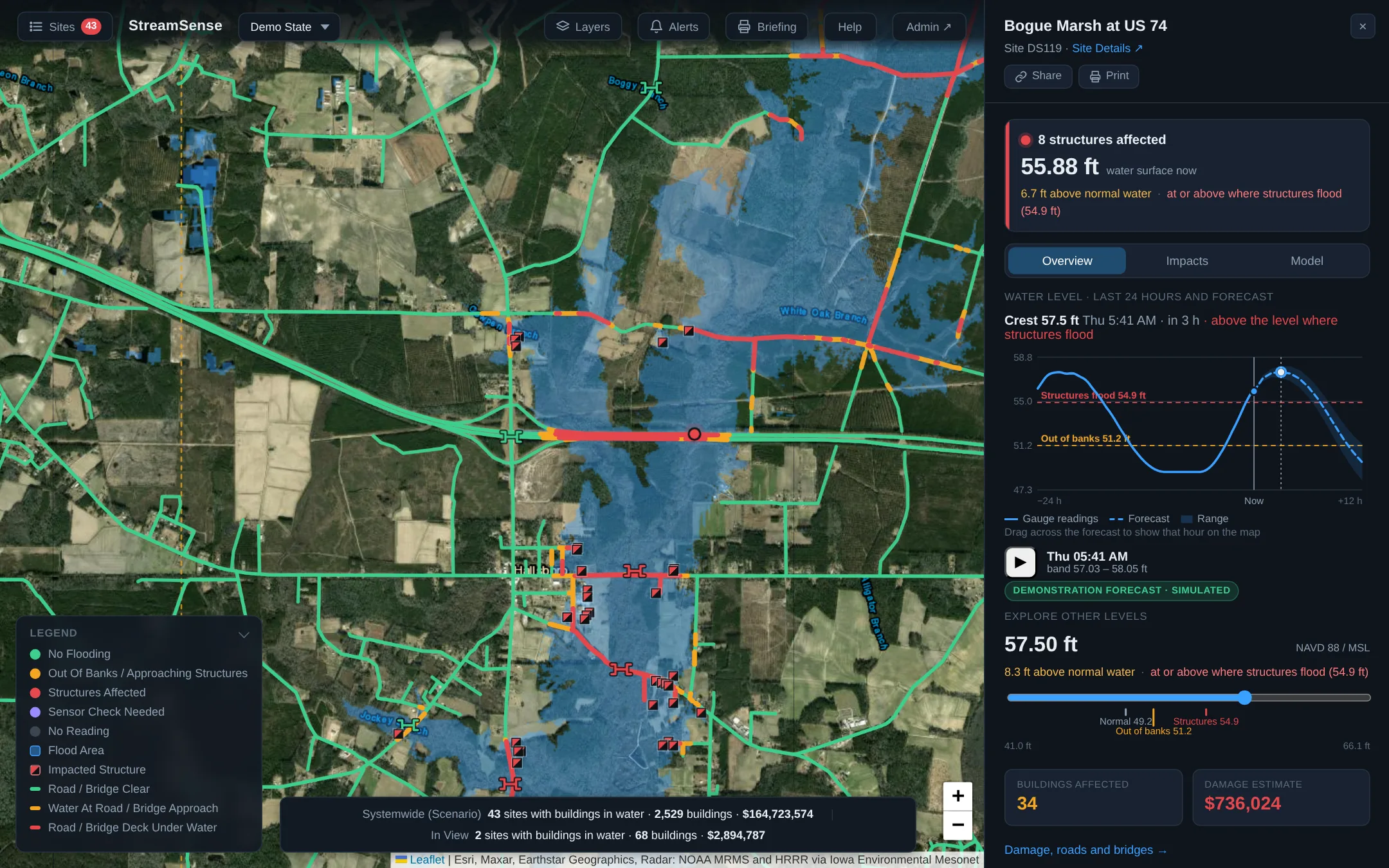Click the red 43 sites count badge
The width and height of the screenshot is (1389, 868).
(x=91, y=26)
